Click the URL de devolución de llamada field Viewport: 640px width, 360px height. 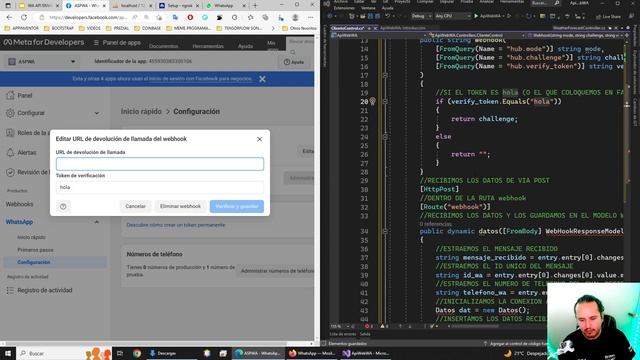[160, 164]
